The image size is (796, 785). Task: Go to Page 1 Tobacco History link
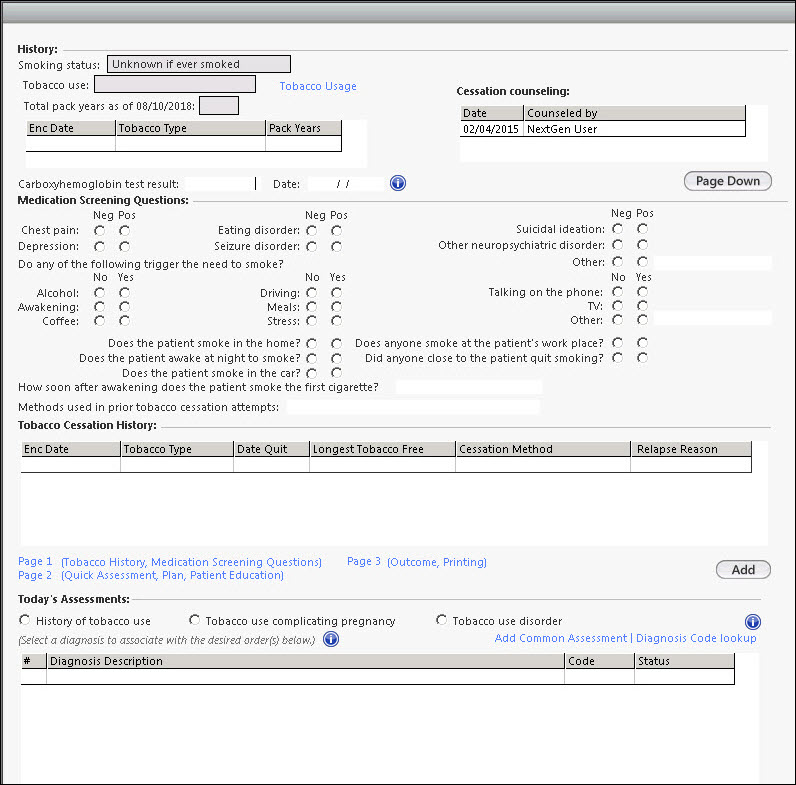(170, 562)
